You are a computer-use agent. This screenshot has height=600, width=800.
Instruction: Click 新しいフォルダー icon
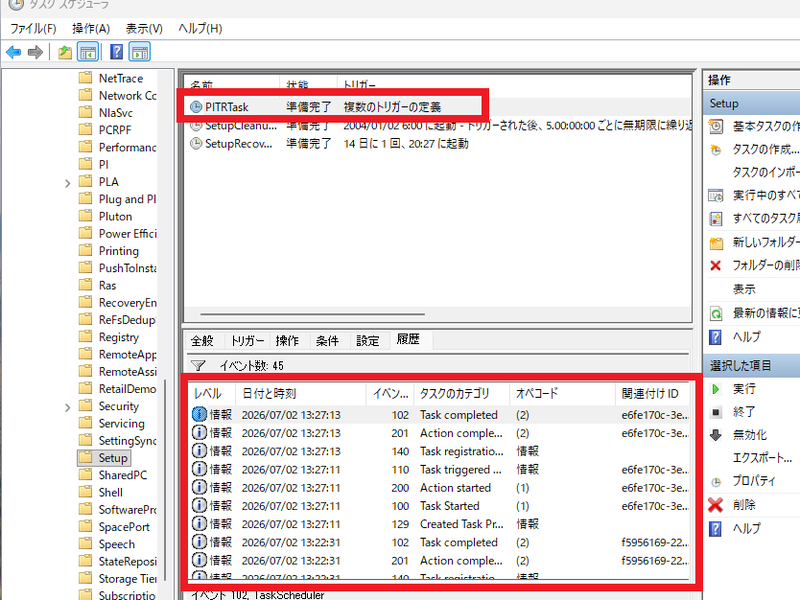tap(716, 242)
